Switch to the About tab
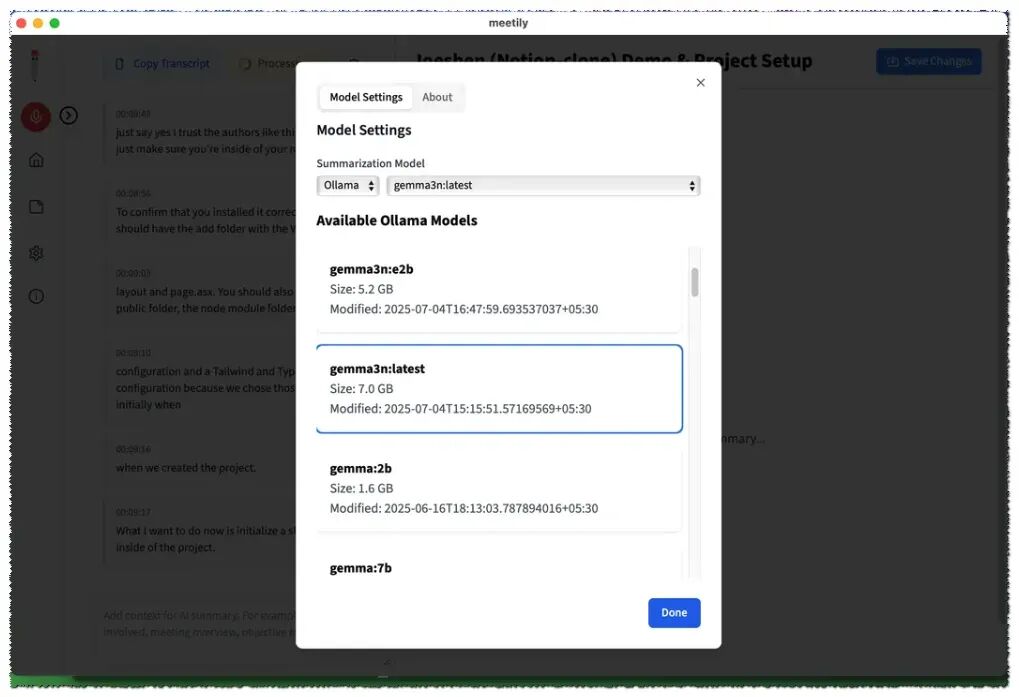Image resolution: width=1019 pixels, height=697 pixels. point(437,97)
